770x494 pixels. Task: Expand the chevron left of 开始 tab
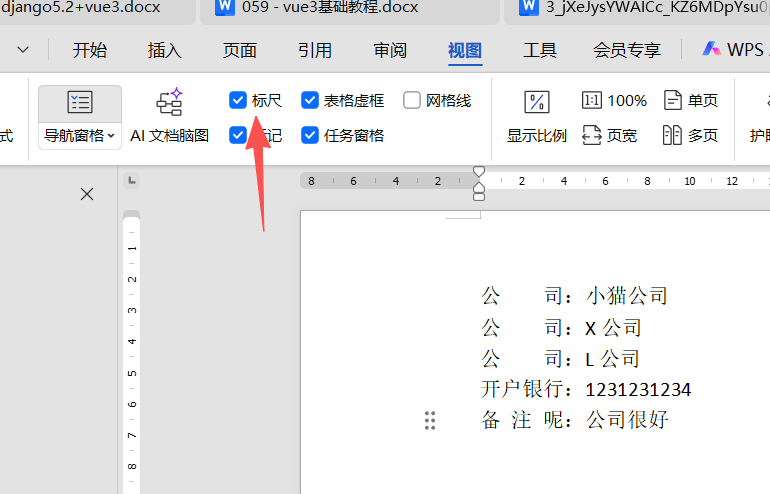[x=24, y=50]
